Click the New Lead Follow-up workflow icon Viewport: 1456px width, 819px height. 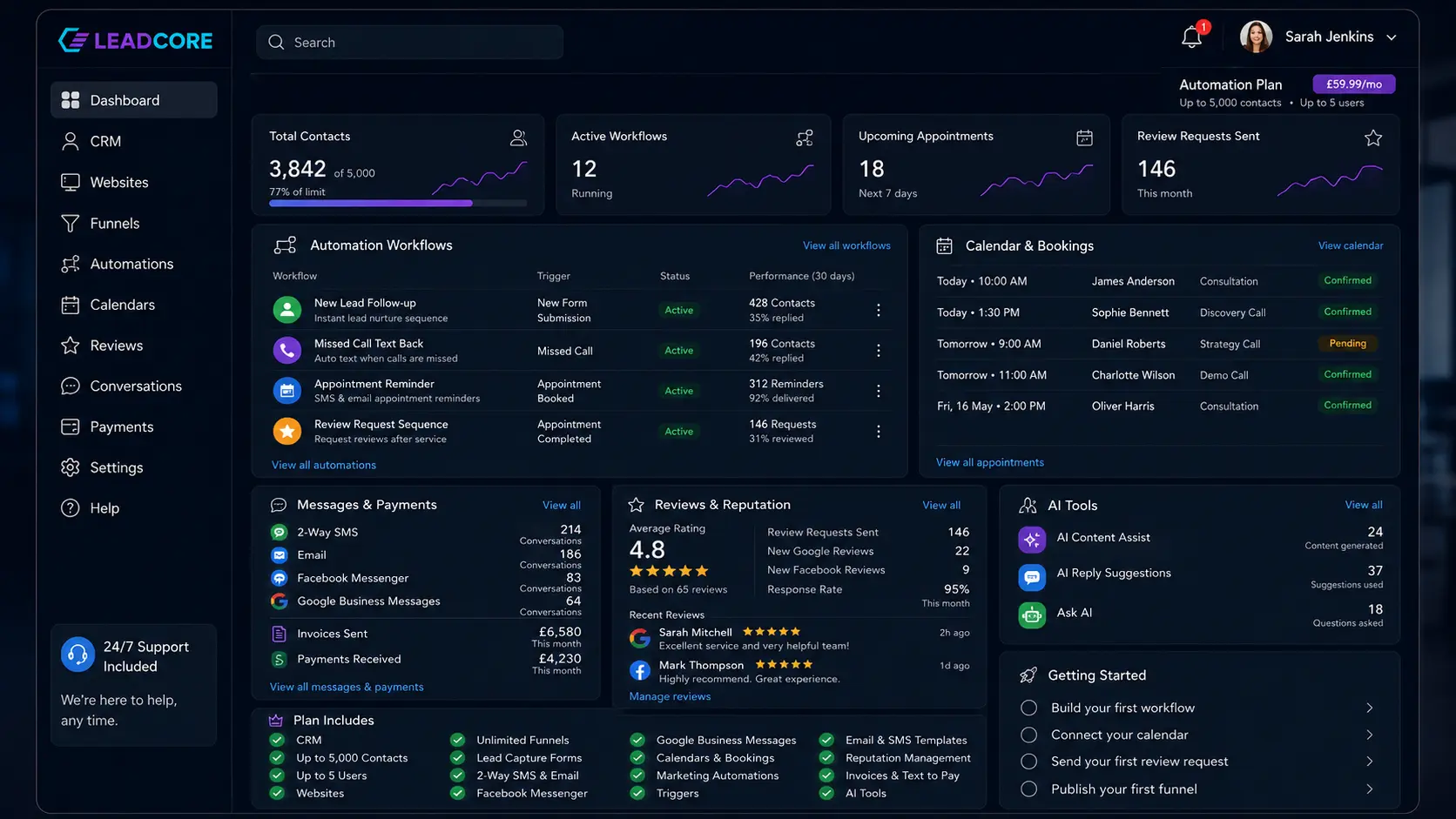click(286, 310)
